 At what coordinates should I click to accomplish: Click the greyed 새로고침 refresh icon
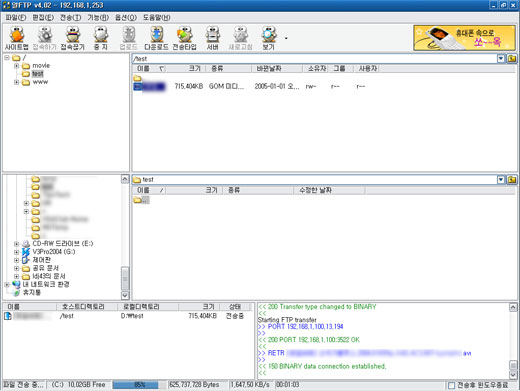pyautogui.click(x=240, y=38)
